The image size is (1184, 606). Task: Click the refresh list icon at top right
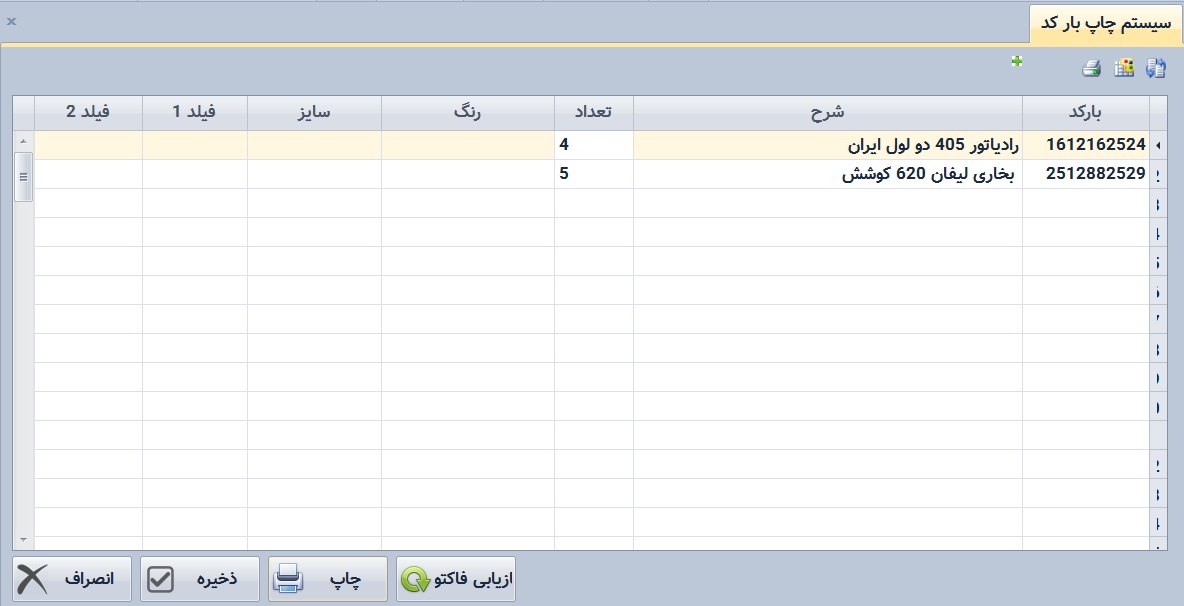pyautogui.click(x=1157, y=68)
